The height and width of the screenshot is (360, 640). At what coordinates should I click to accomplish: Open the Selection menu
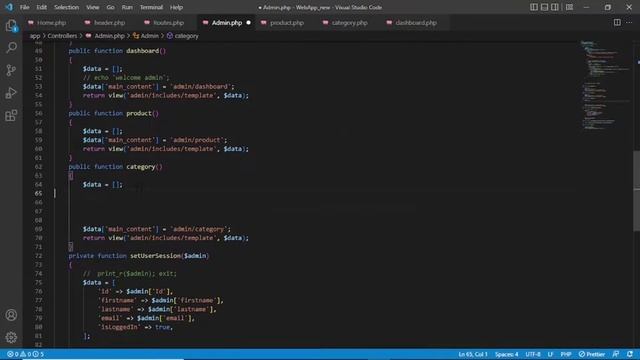click(x=67, y=7)
